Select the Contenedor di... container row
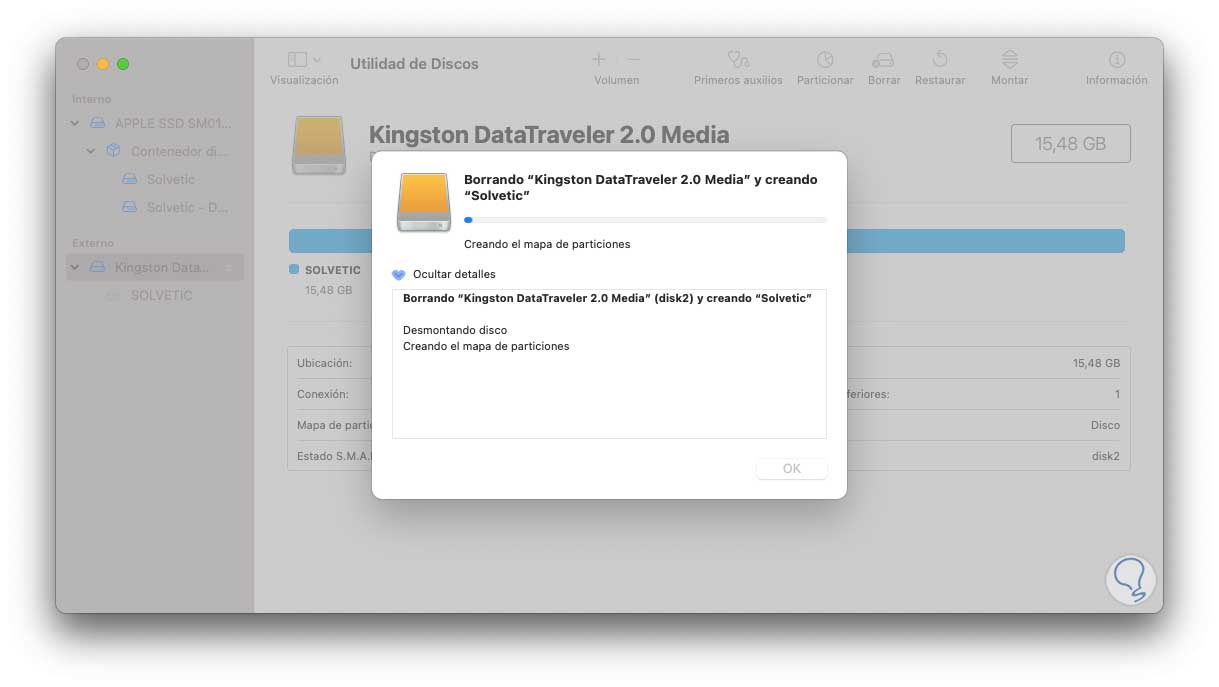This screenshot has height=687, width=1219. tap(155, 151)
